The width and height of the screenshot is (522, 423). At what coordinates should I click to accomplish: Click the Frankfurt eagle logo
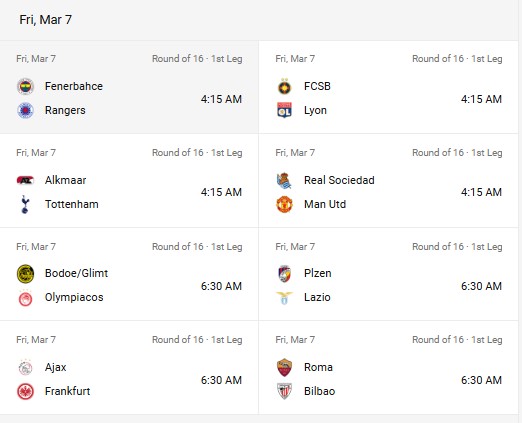pyautogui.click(x=25, y=391)
